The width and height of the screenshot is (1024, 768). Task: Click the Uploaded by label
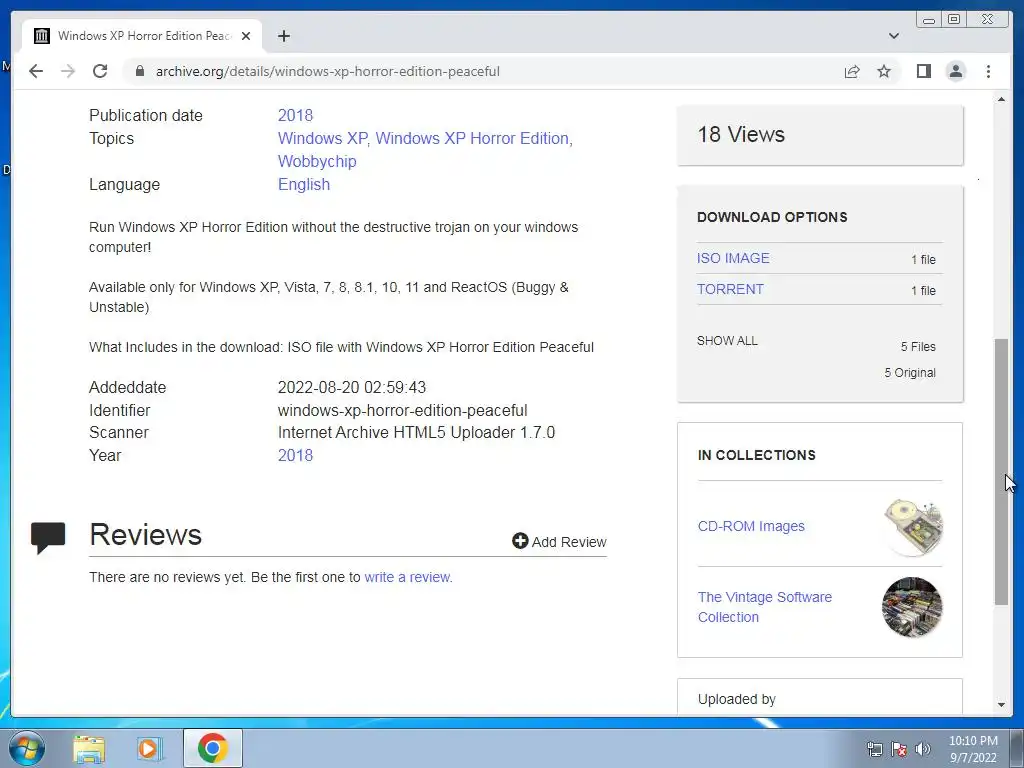tap(737, 699)
